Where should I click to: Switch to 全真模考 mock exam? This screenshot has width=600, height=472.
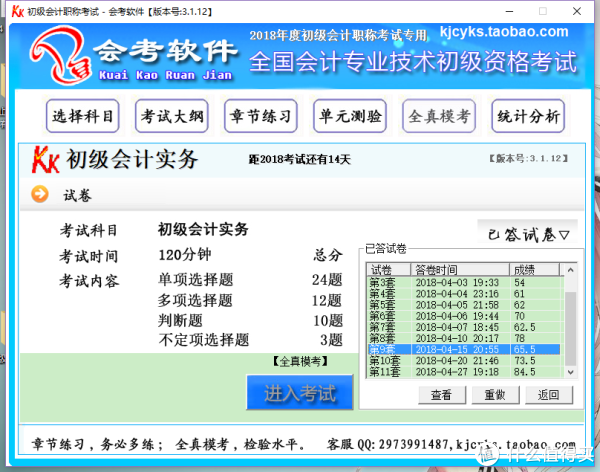[439, 116]
